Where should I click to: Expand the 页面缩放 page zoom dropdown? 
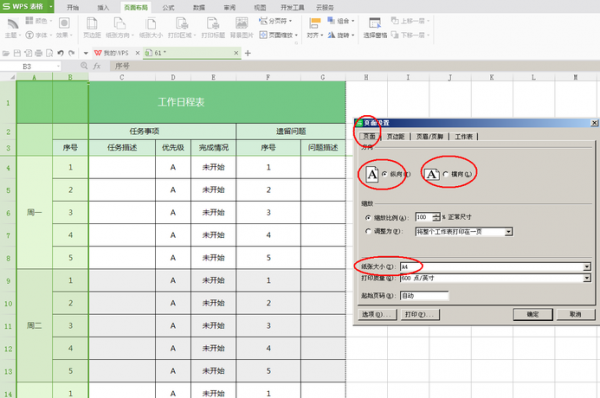point(297,35)
